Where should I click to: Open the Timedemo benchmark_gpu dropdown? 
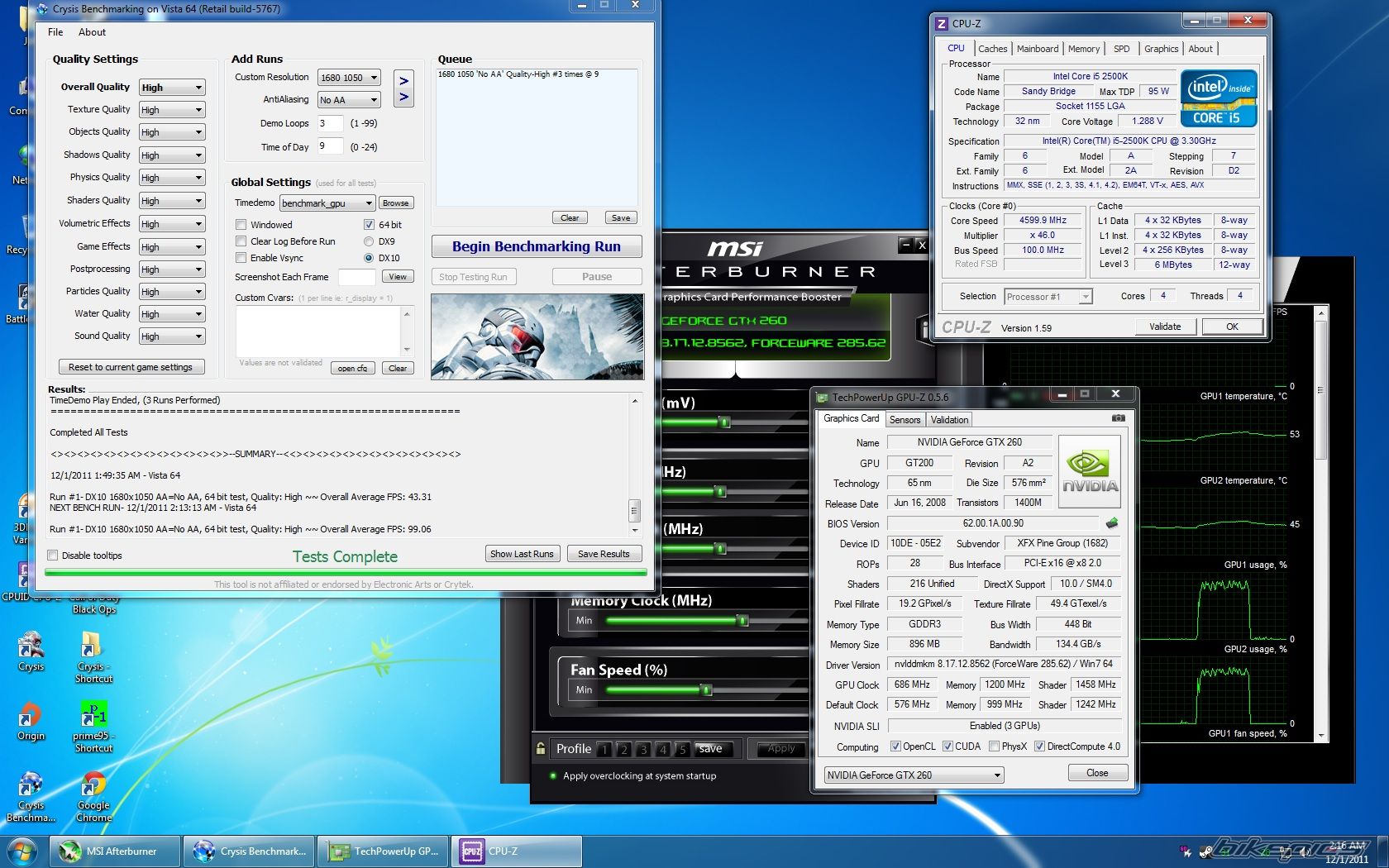pos(327,203)
